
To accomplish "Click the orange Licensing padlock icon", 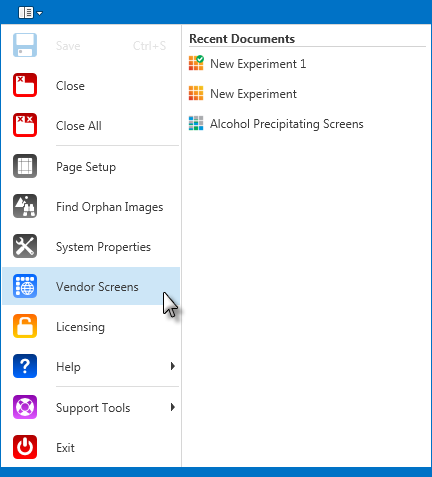I will click(25, 326).
